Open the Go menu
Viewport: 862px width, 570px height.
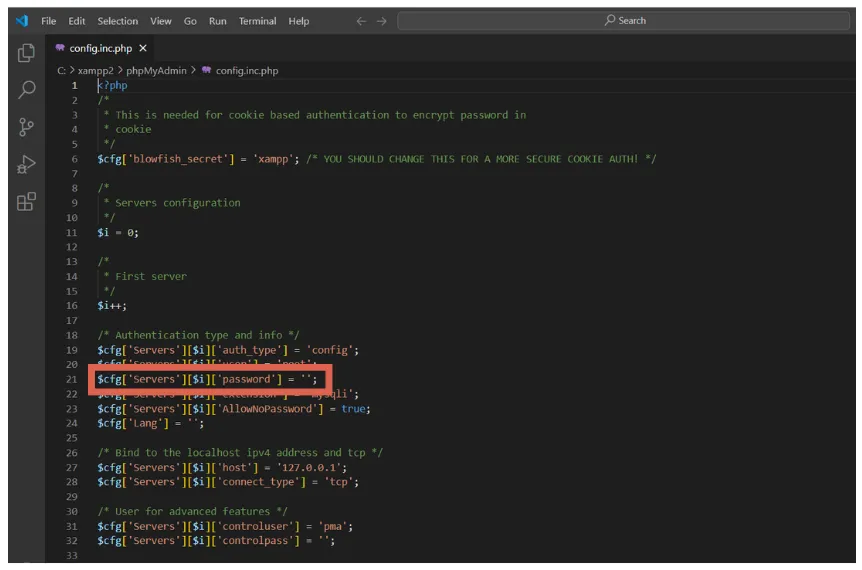coord(190,21)
